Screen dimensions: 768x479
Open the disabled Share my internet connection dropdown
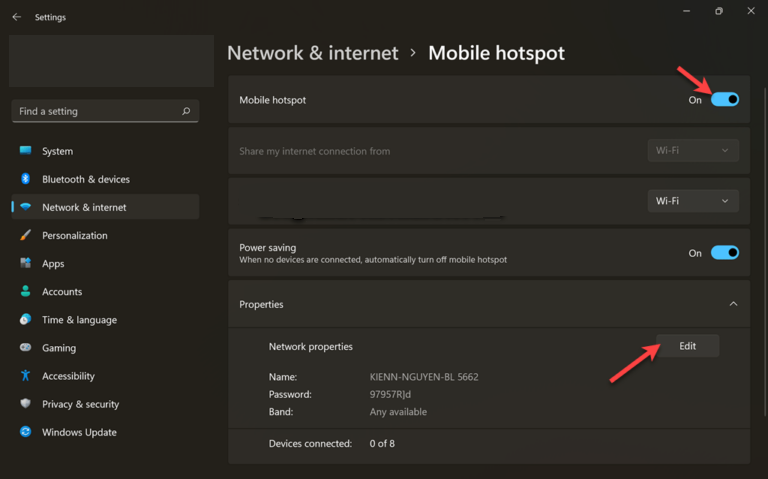click(x=693, y=150)
